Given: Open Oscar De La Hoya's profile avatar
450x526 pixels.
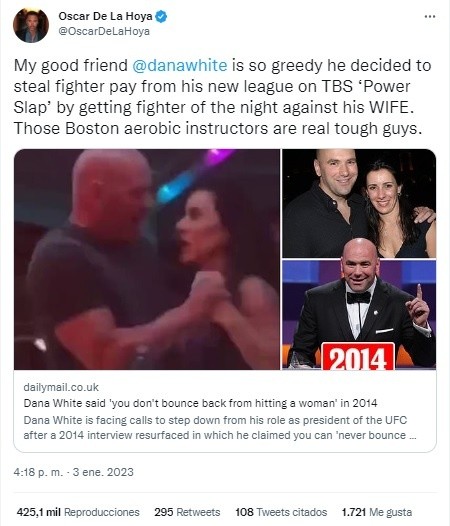Looking at the screenshot, I should pos(31,25).
